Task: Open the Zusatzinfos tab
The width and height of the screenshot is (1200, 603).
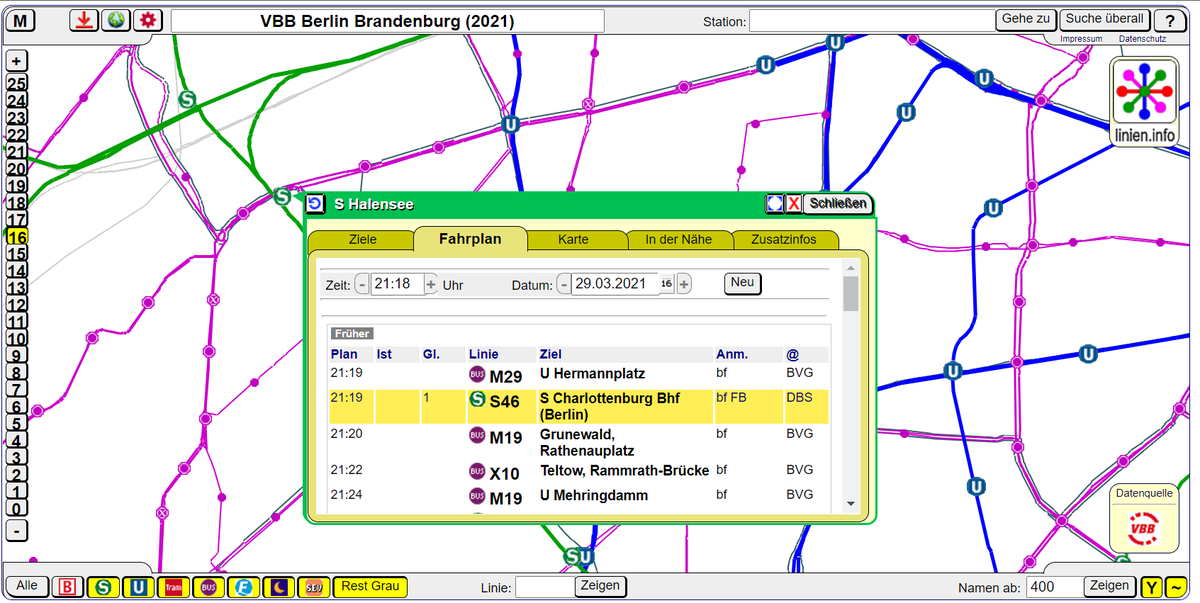Action: [x=786, y=240]
